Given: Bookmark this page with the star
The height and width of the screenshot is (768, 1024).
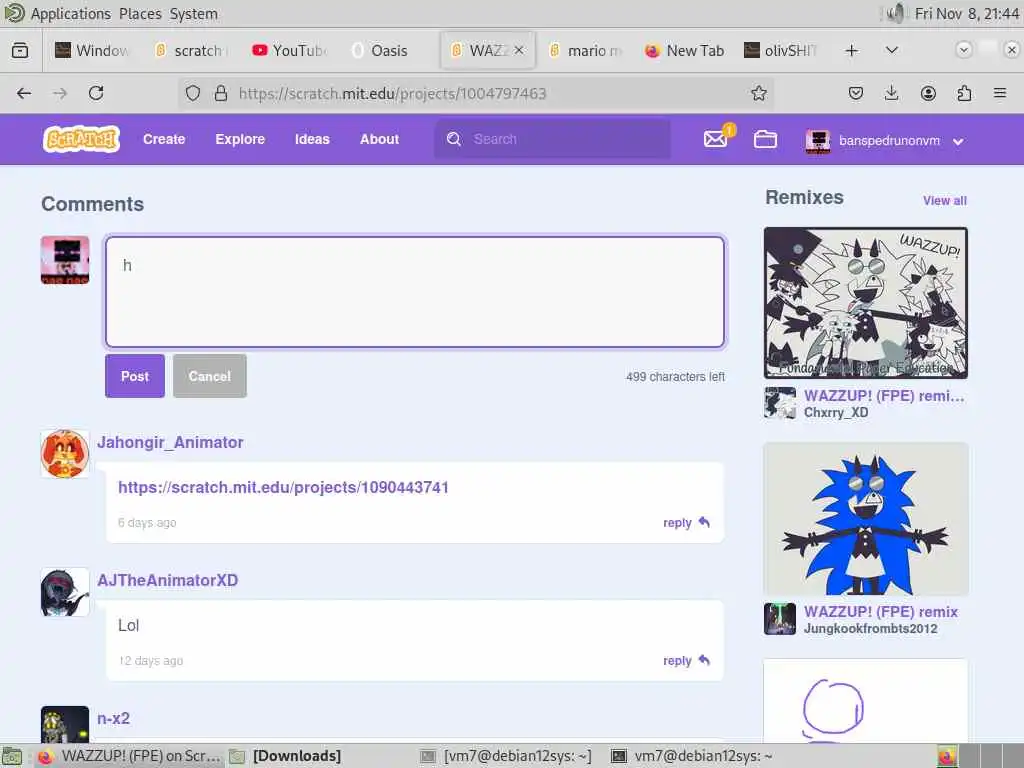Looking at the screenshot, I should [x=758, y=93].
